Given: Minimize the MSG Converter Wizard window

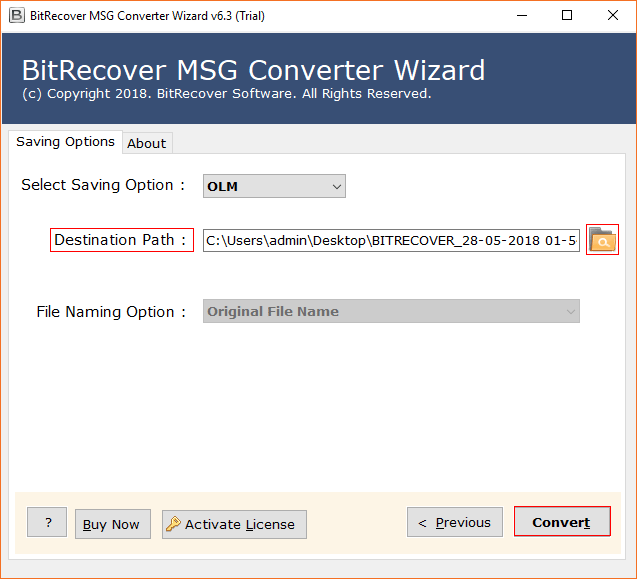Looking at the screenshot, I should pos(522,15).
